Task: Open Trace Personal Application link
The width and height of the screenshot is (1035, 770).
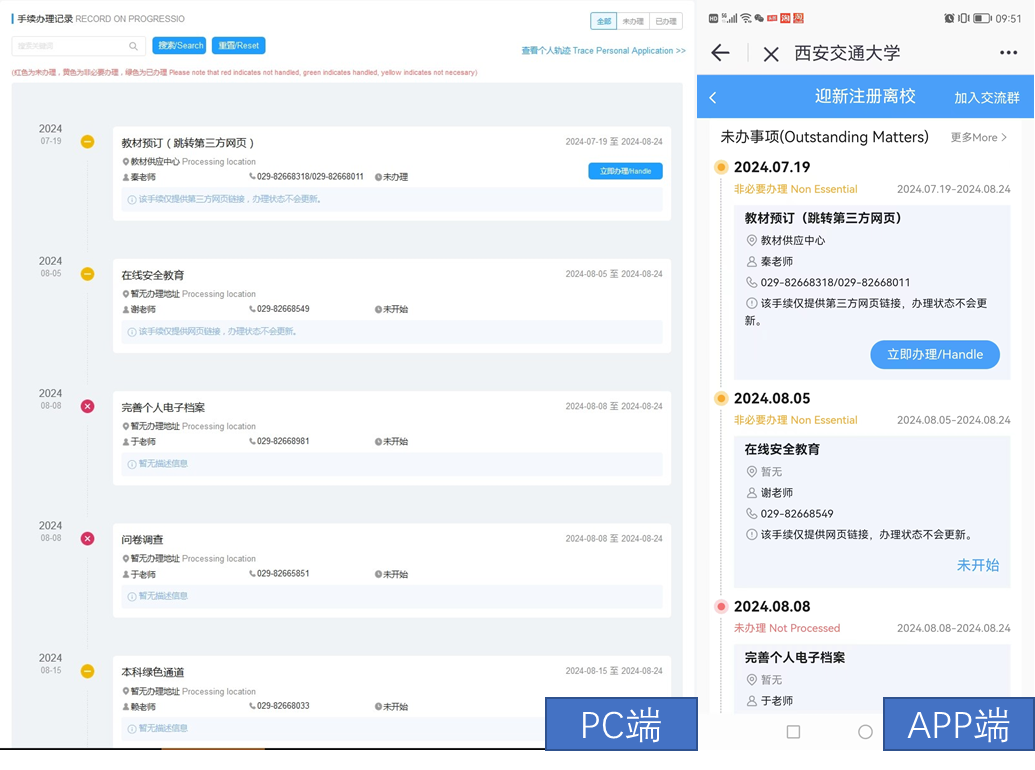Action: coord(603,50)
